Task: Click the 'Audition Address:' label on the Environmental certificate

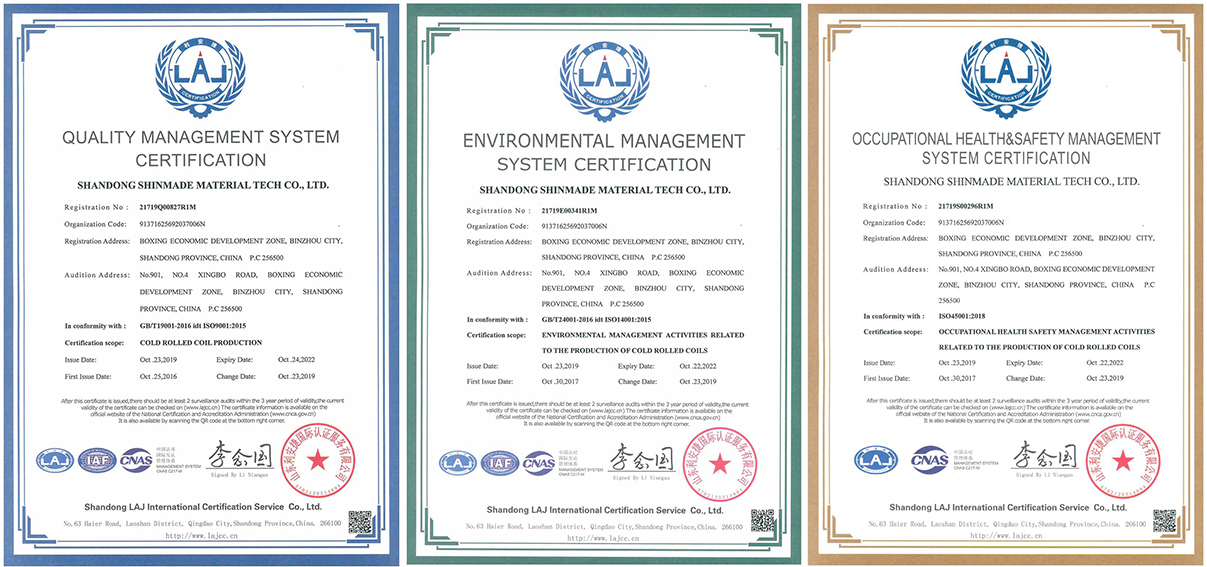Action: tap(499, 272)
